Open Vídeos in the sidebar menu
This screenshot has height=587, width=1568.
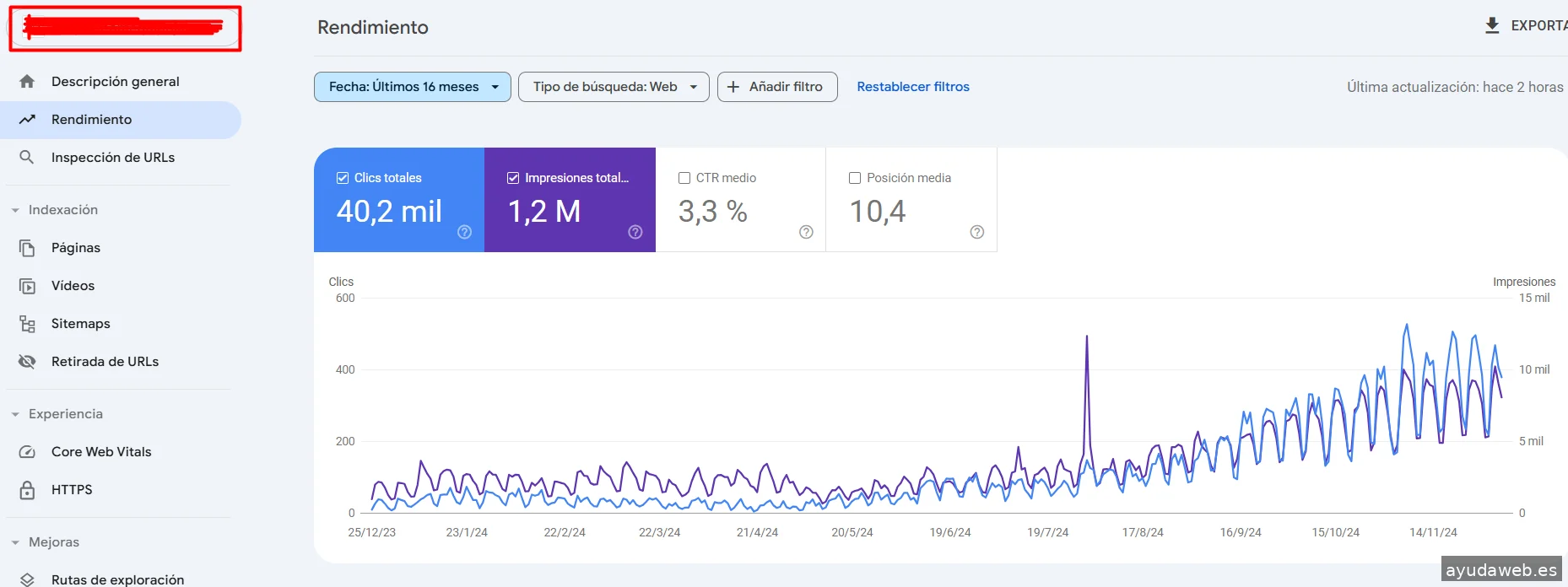[x=73, y=286]
